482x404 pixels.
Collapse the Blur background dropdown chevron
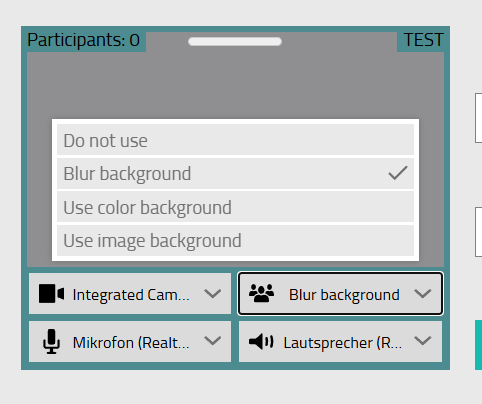423,294
